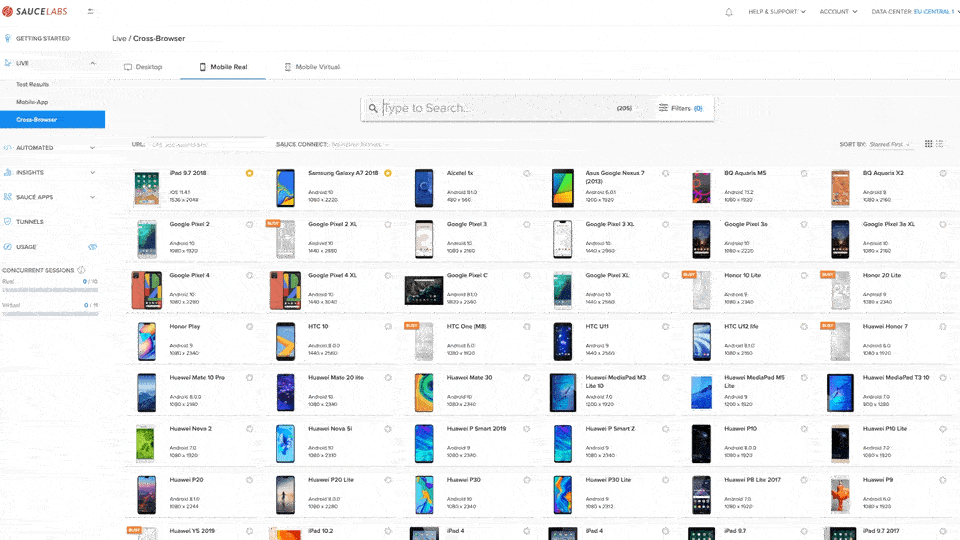This screenshot has width=960, height=540.
Task: Switch to grid view layout
Action: [x=928, y=144]
